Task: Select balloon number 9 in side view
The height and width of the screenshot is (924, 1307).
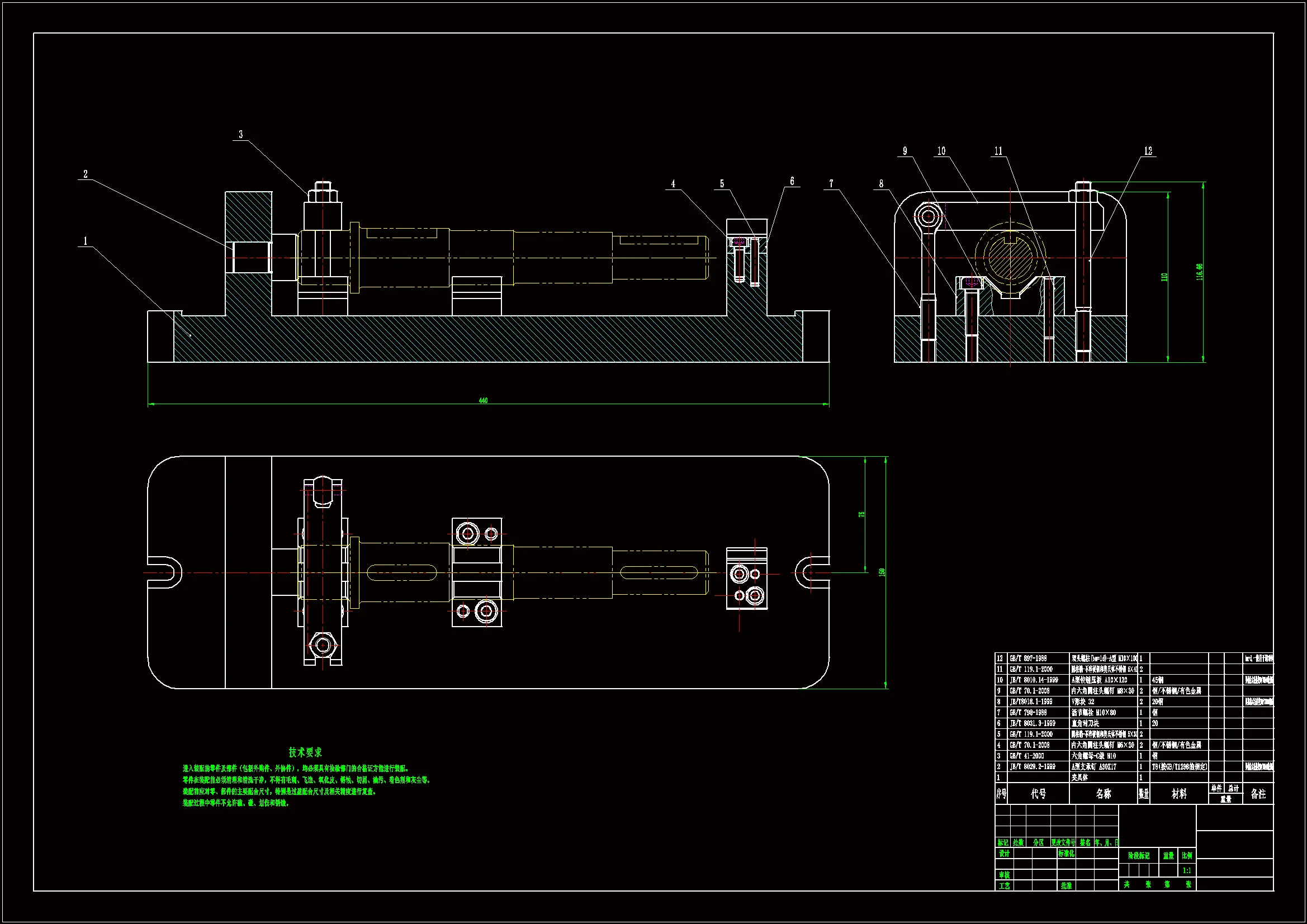Action: [905, 151]
